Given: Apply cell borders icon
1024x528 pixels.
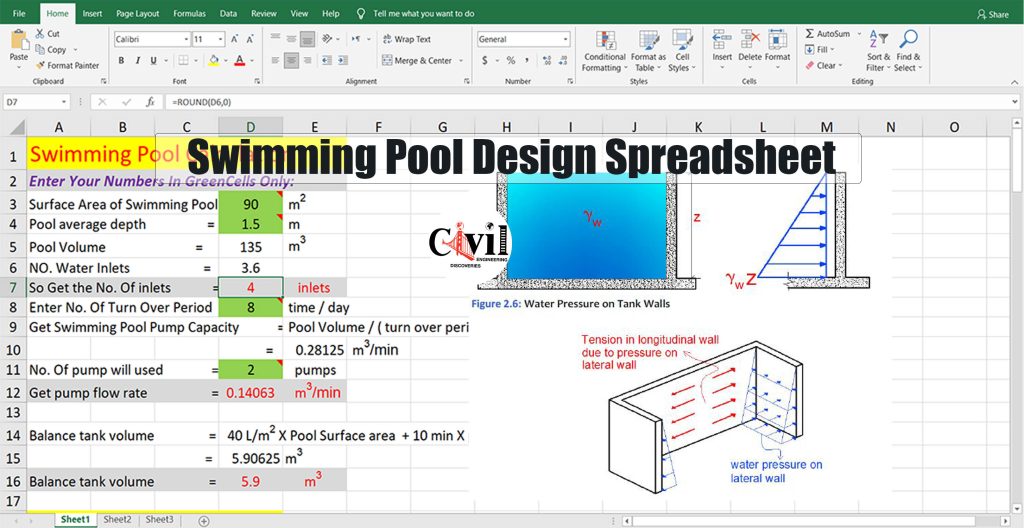Looking at the screenshot, I should click(x=183, y=61).
